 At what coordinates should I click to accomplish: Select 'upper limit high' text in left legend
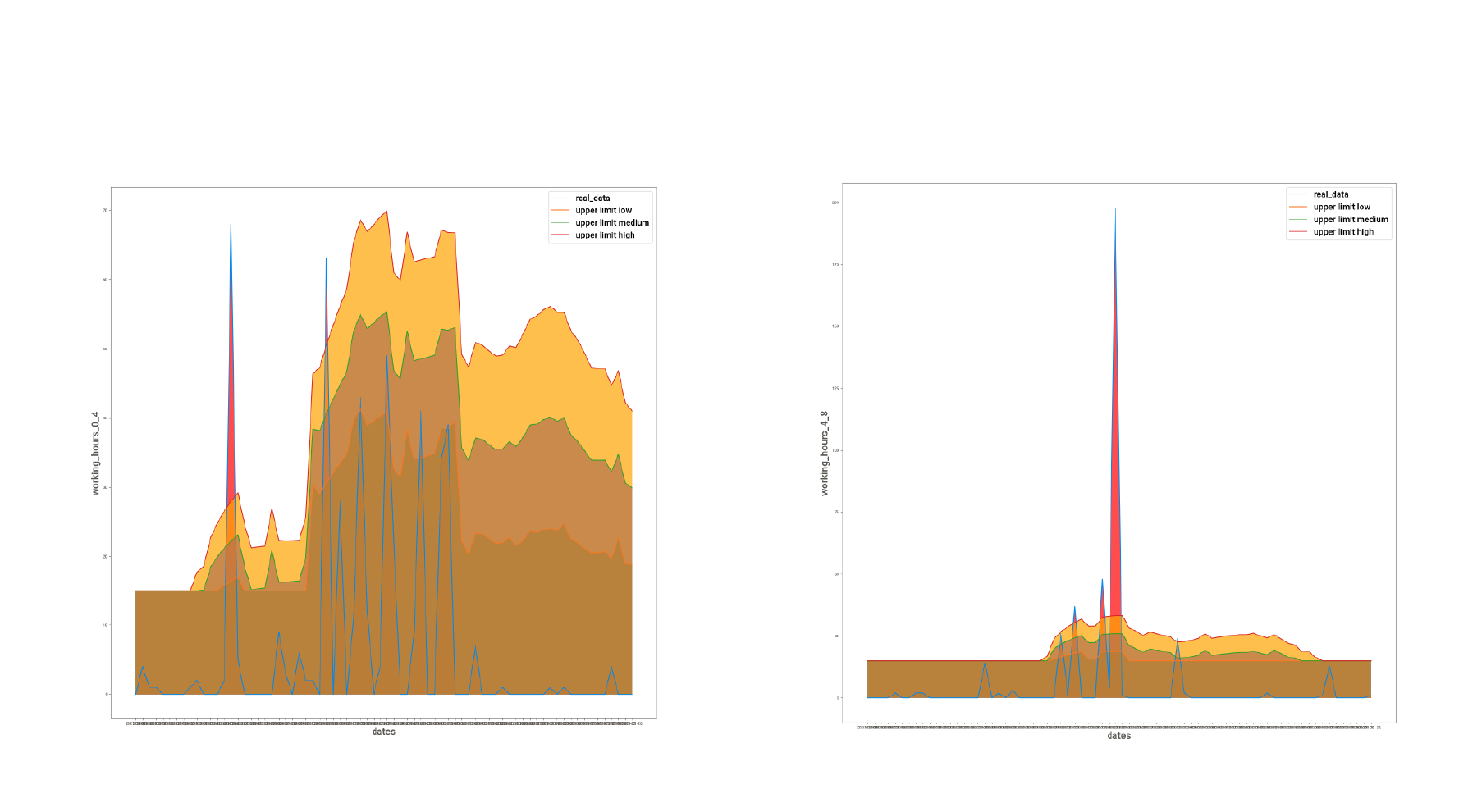coord(605,235)
